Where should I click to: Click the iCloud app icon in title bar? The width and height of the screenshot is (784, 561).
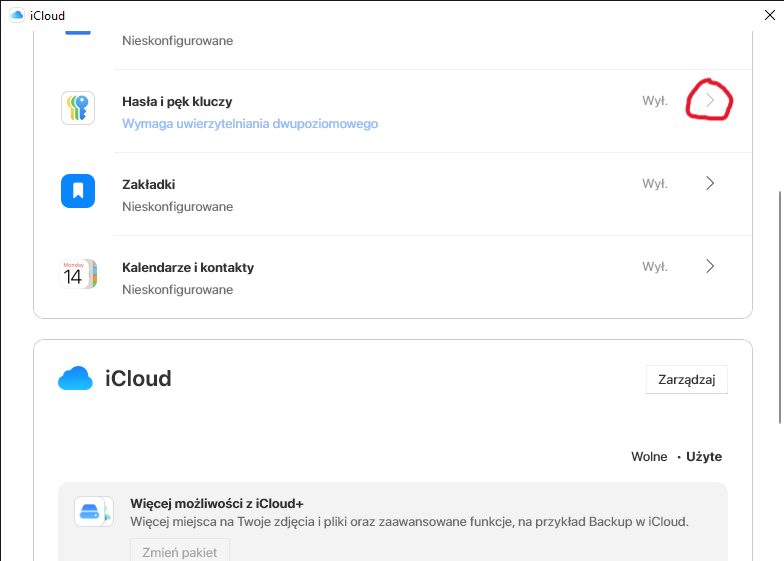coord(17,15)
